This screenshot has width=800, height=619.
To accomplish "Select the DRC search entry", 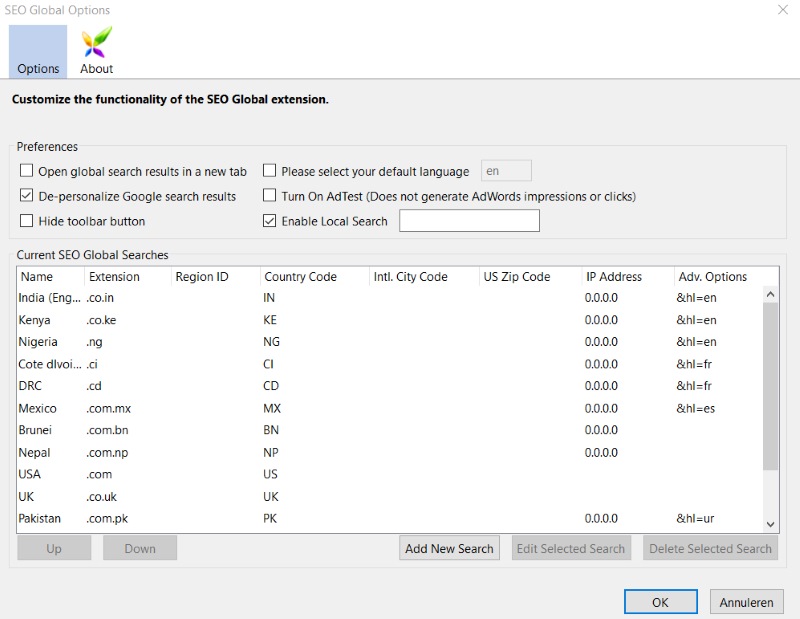I will click(390, 386).
